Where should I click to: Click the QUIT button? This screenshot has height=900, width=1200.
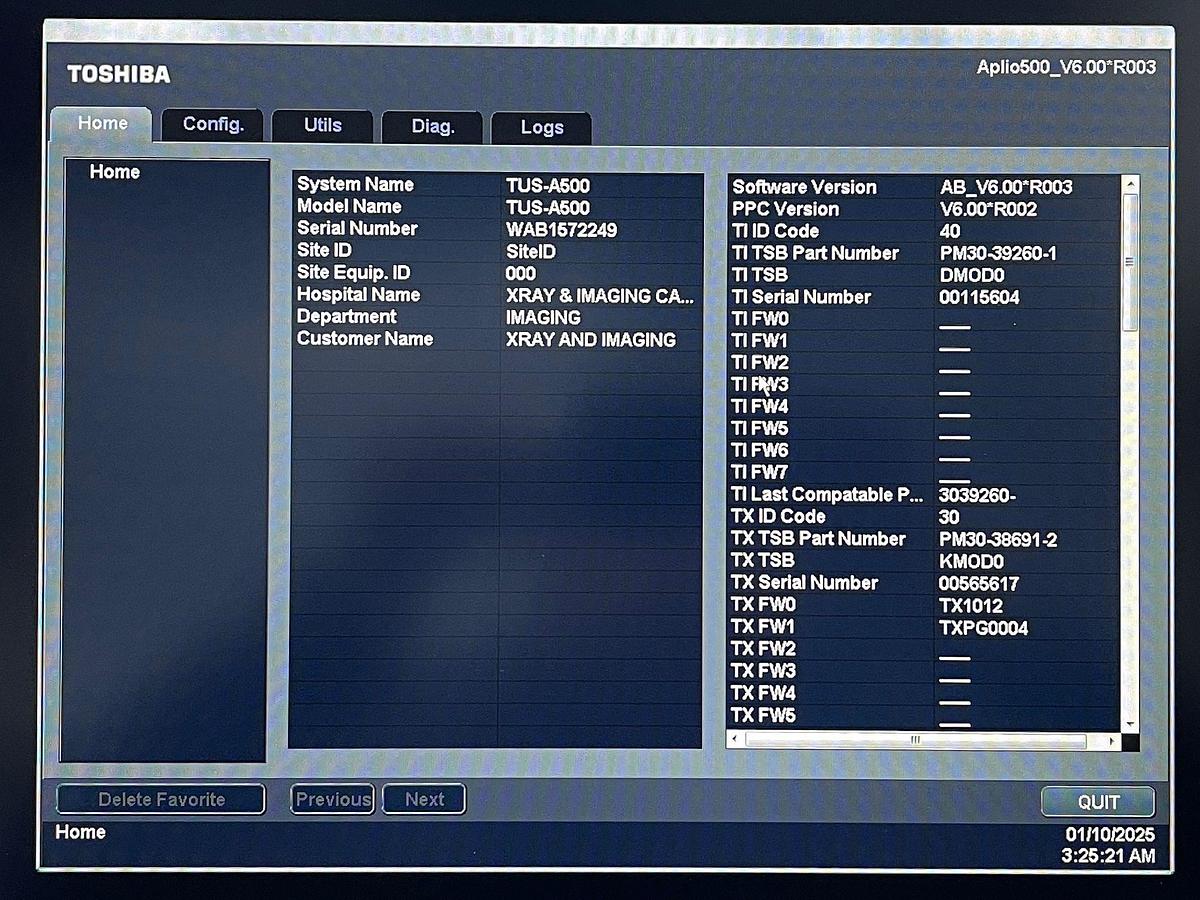[1099, 802]
